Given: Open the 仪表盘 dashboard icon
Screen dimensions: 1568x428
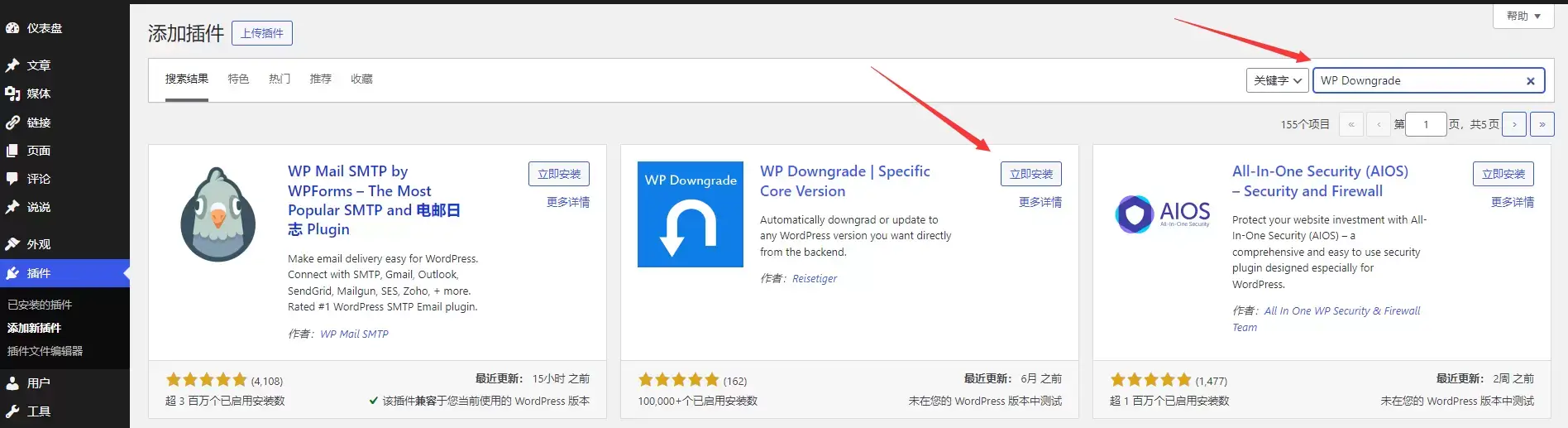Looking at the screenshot, I should point(12,28).
